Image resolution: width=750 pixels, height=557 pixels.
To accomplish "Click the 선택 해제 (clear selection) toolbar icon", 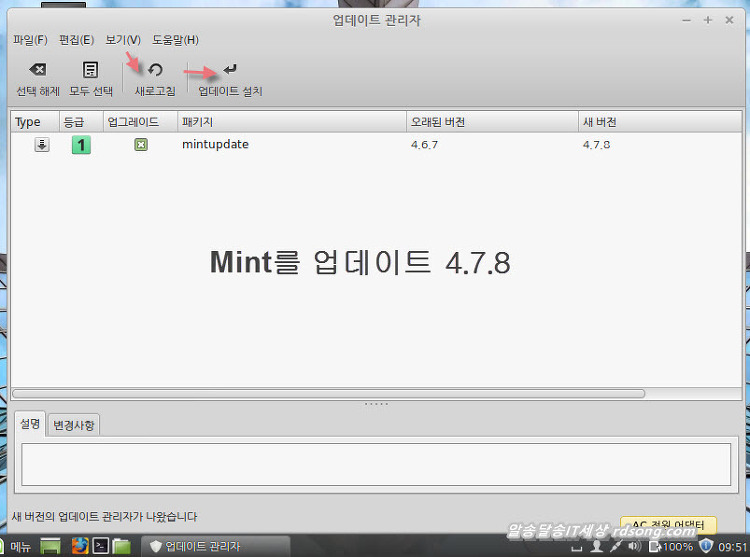I will (38, 70).
